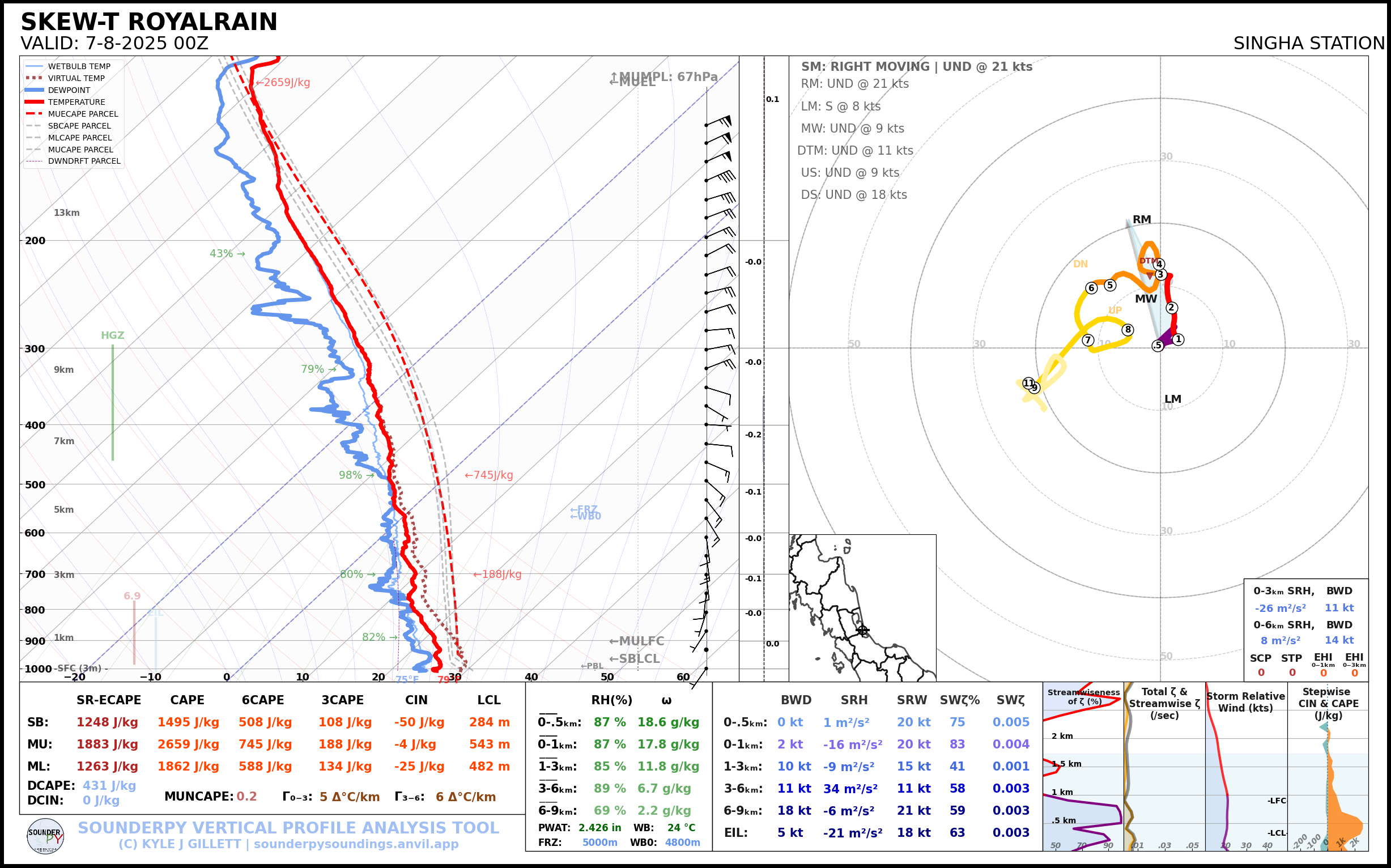Click hodograph height marker 2
Viewport: 1391px width, 868px height.
pos(1172,308)
